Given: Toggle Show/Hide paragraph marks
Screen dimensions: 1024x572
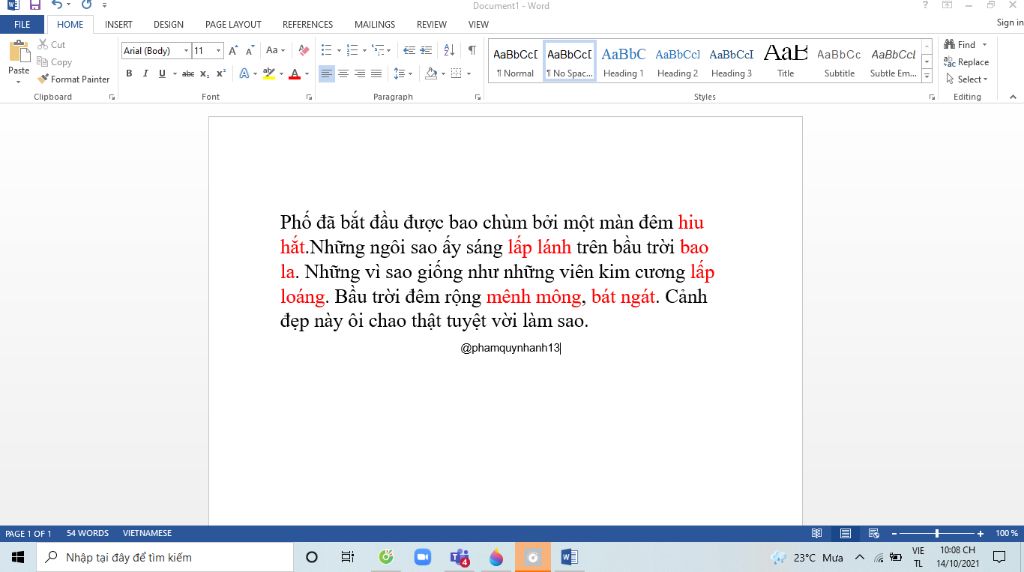Looking at the screenshot, I should tap(472, 50).
